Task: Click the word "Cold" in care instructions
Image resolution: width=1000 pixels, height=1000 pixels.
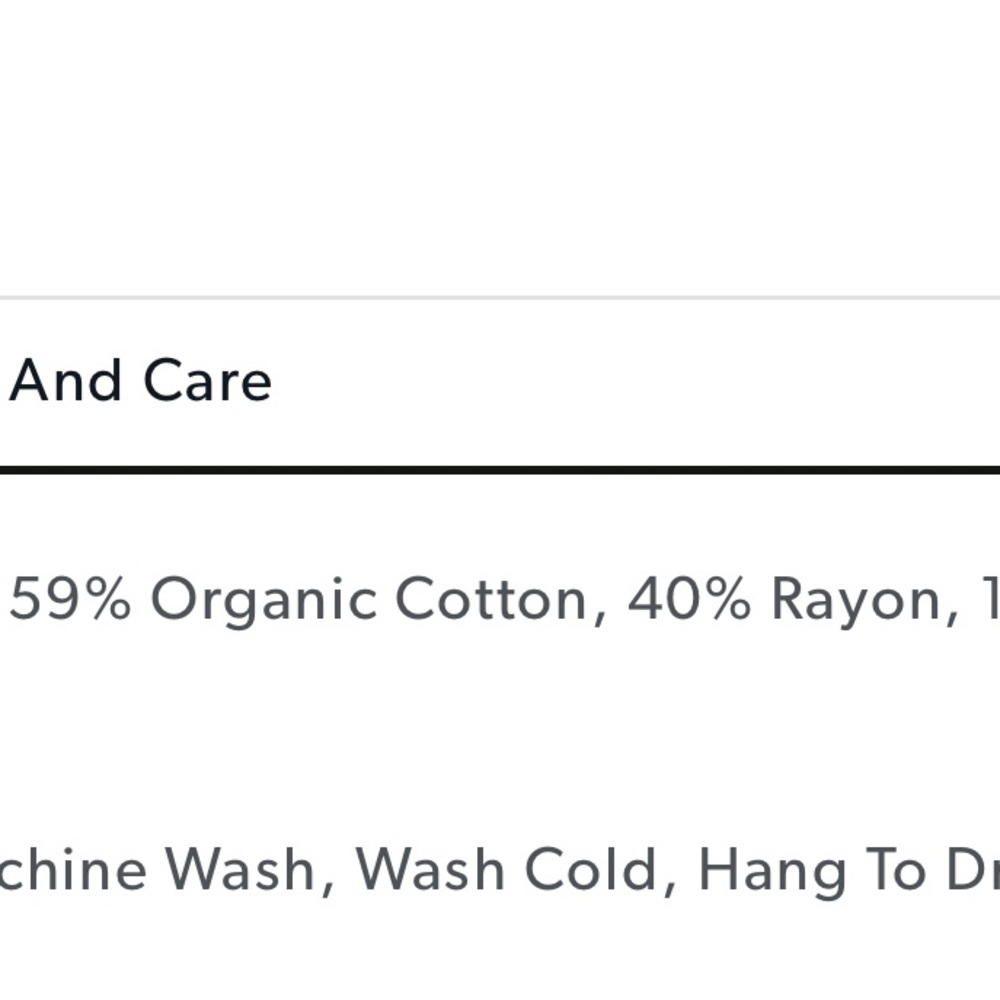Action: 591,869
